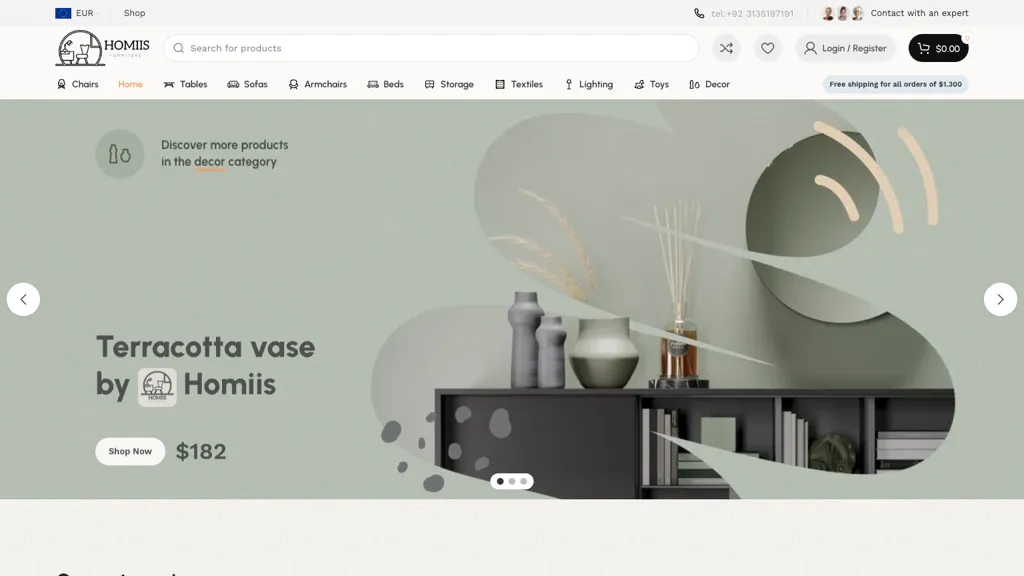Click the Sofas category icon
This screenshot has height=576, width=1024.
[x=233, y=84]
